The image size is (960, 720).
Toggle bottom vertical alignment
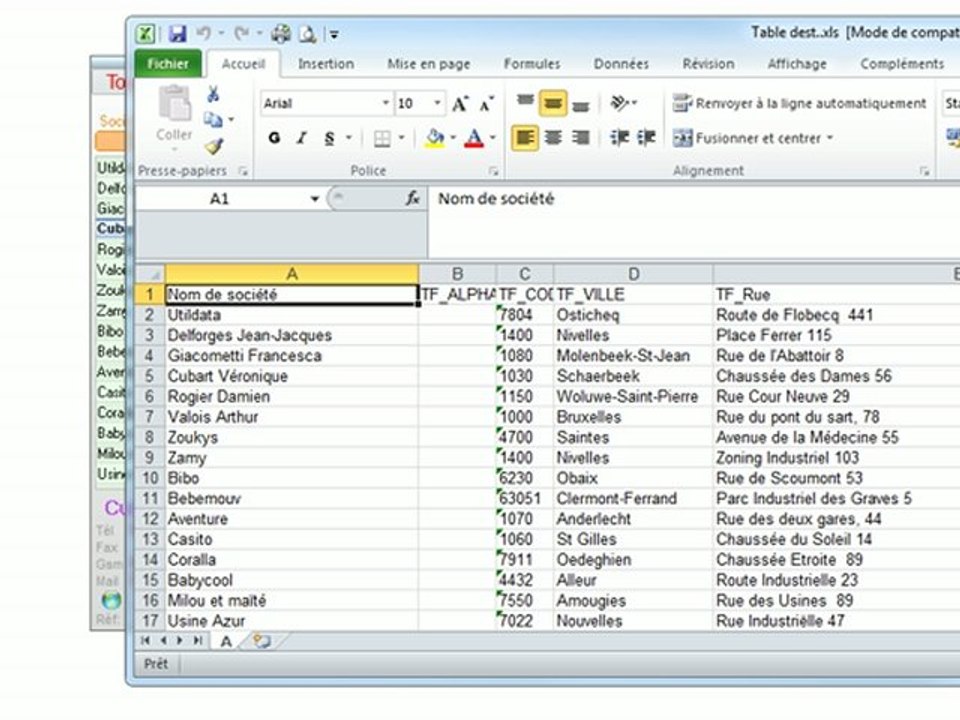(x=580, y=104)
